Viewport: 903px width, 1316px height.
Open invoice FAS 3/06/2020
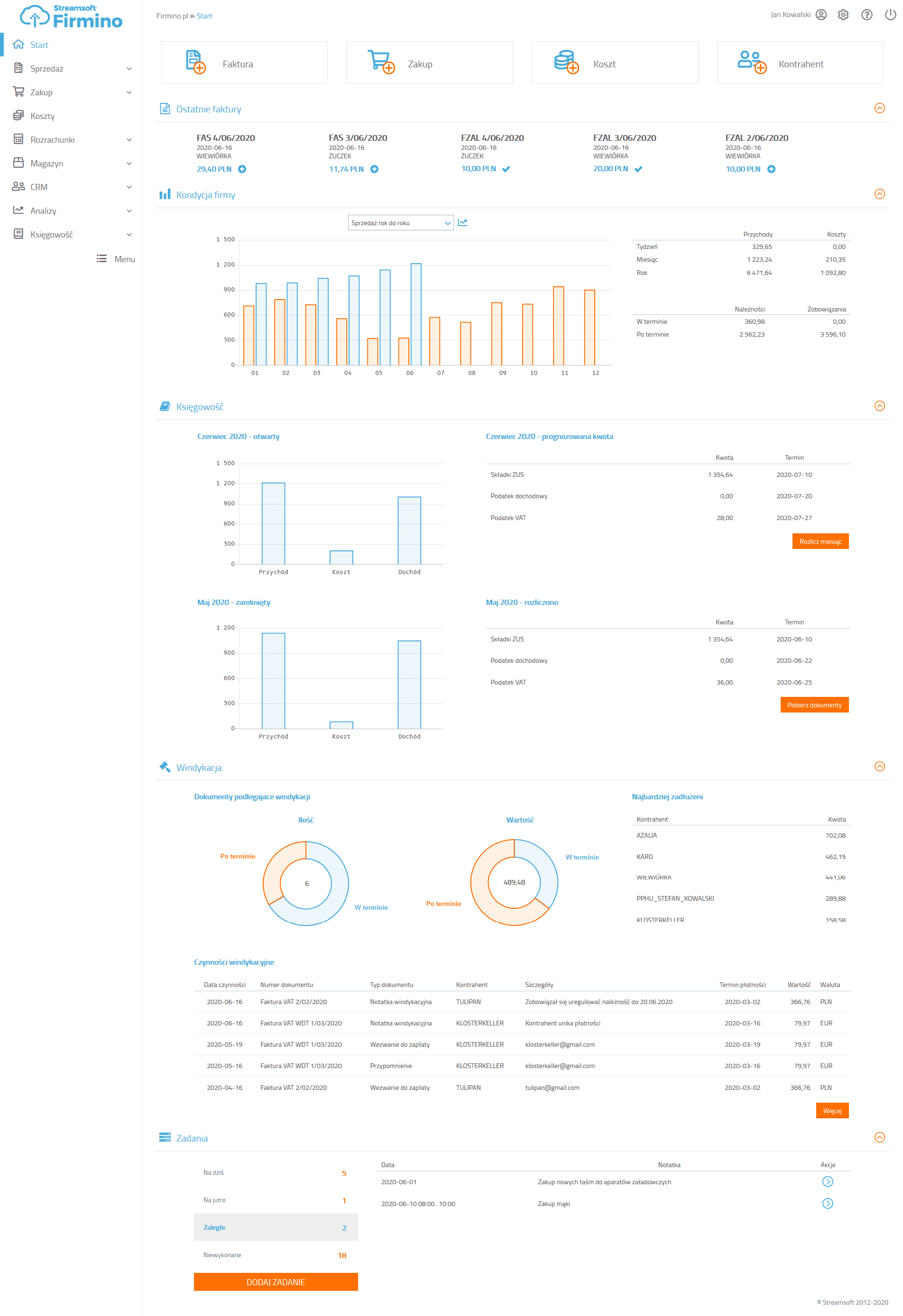358,137
